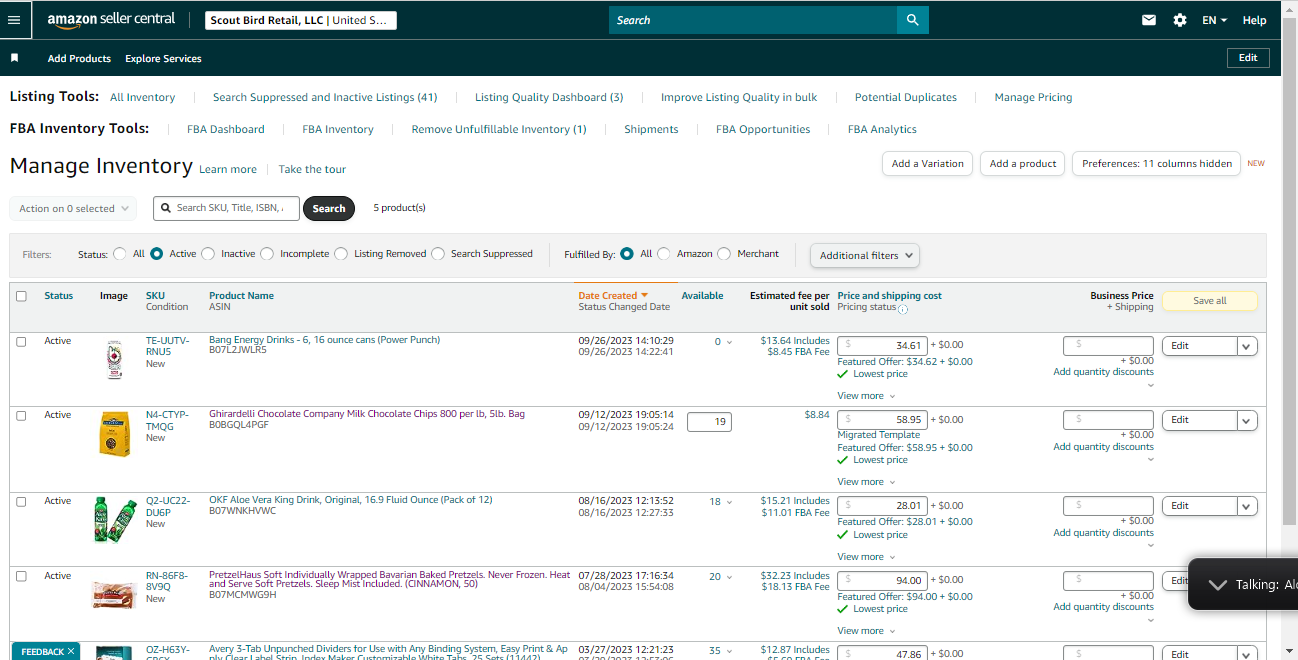The image size is (1298, 660).
Task: Edit Ghirardelli available quantity field 19
Action: [709, 423]
